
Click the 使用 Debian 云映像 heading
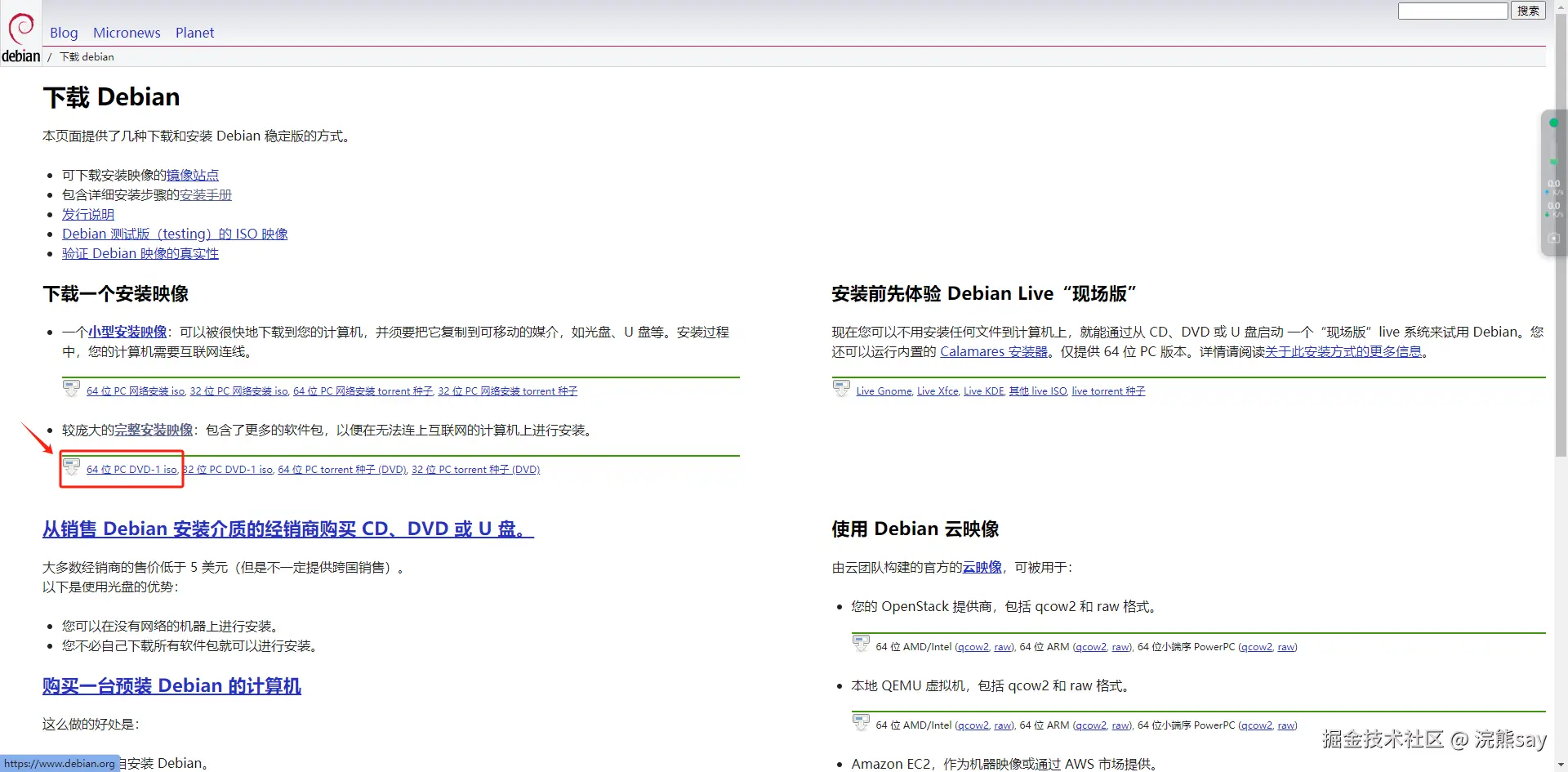(x=915, y=529)
